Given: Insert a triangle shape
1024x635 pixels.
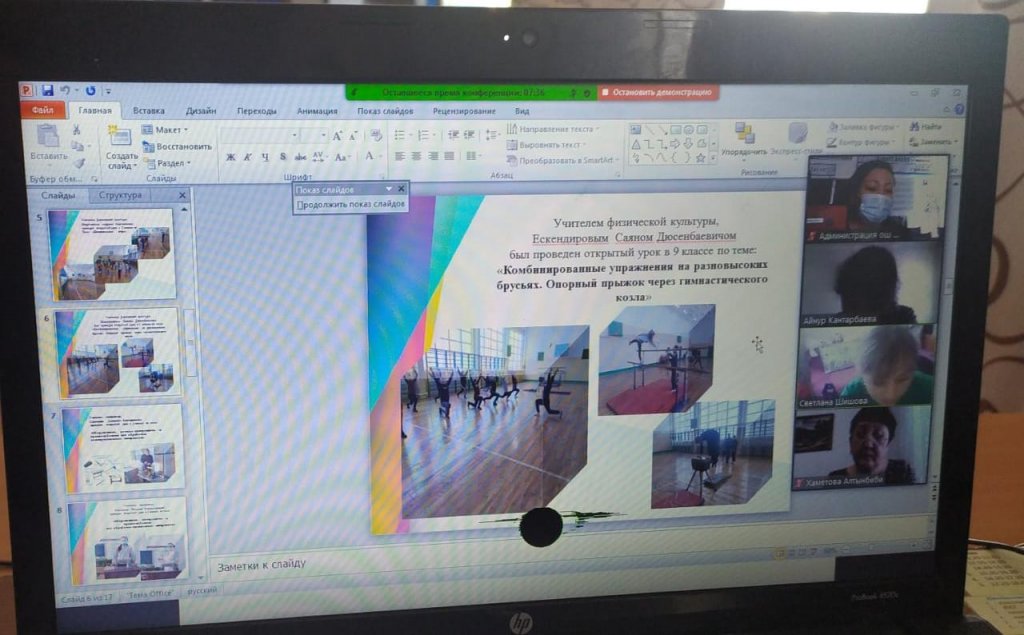Looking at the screenshot, I should click(635, 144).
